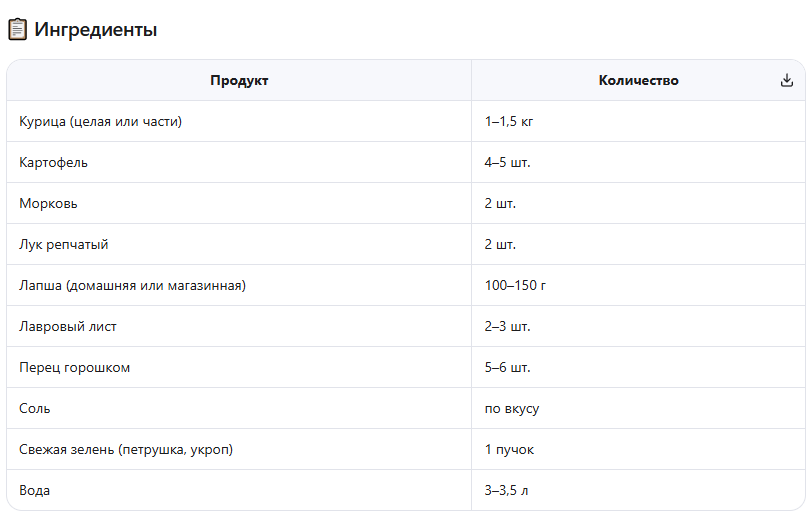Click the 3–3,5 л quantity cell

[x=638, y=490]
